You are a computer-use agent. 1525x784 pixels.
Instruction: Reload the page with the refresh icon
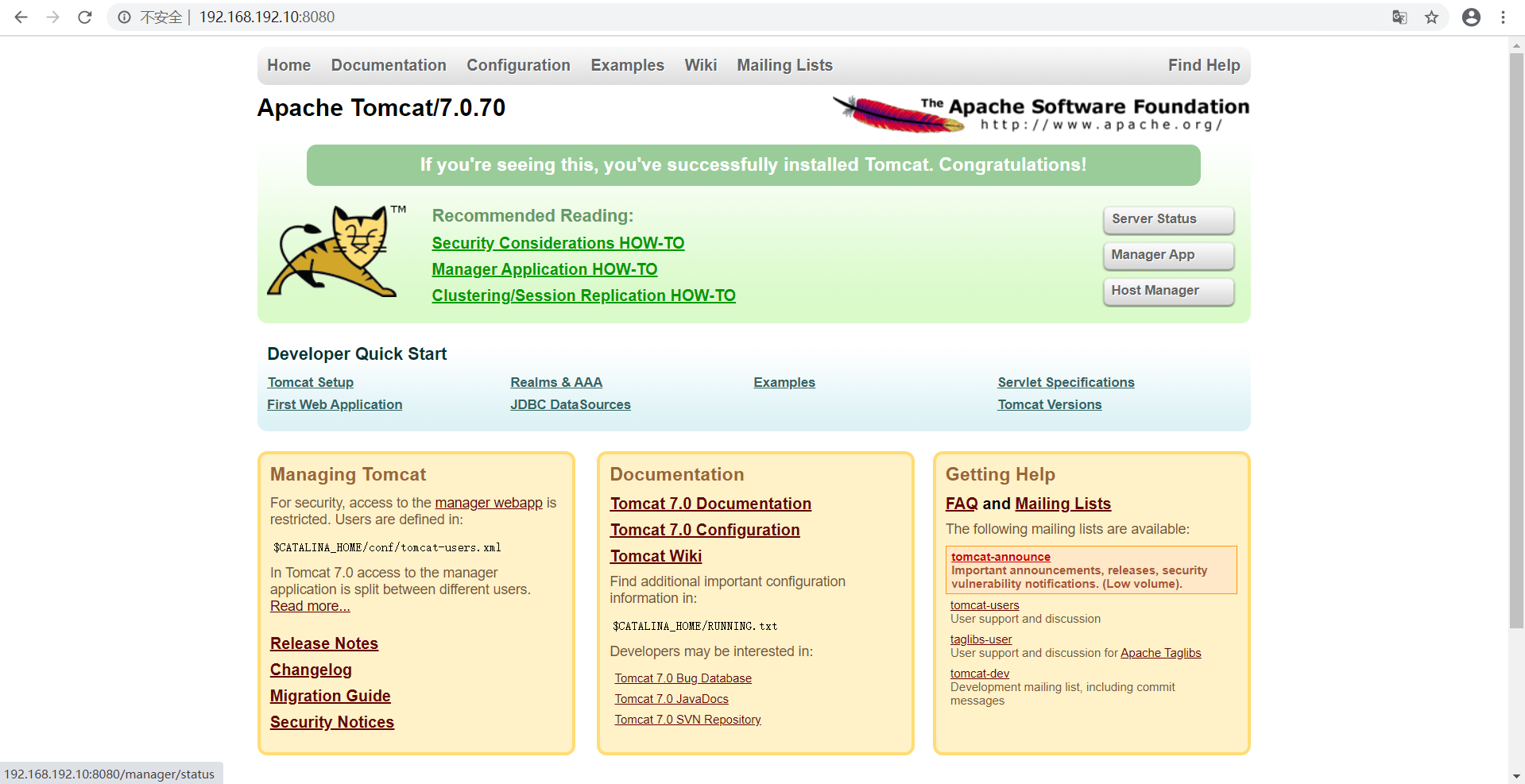85,17
